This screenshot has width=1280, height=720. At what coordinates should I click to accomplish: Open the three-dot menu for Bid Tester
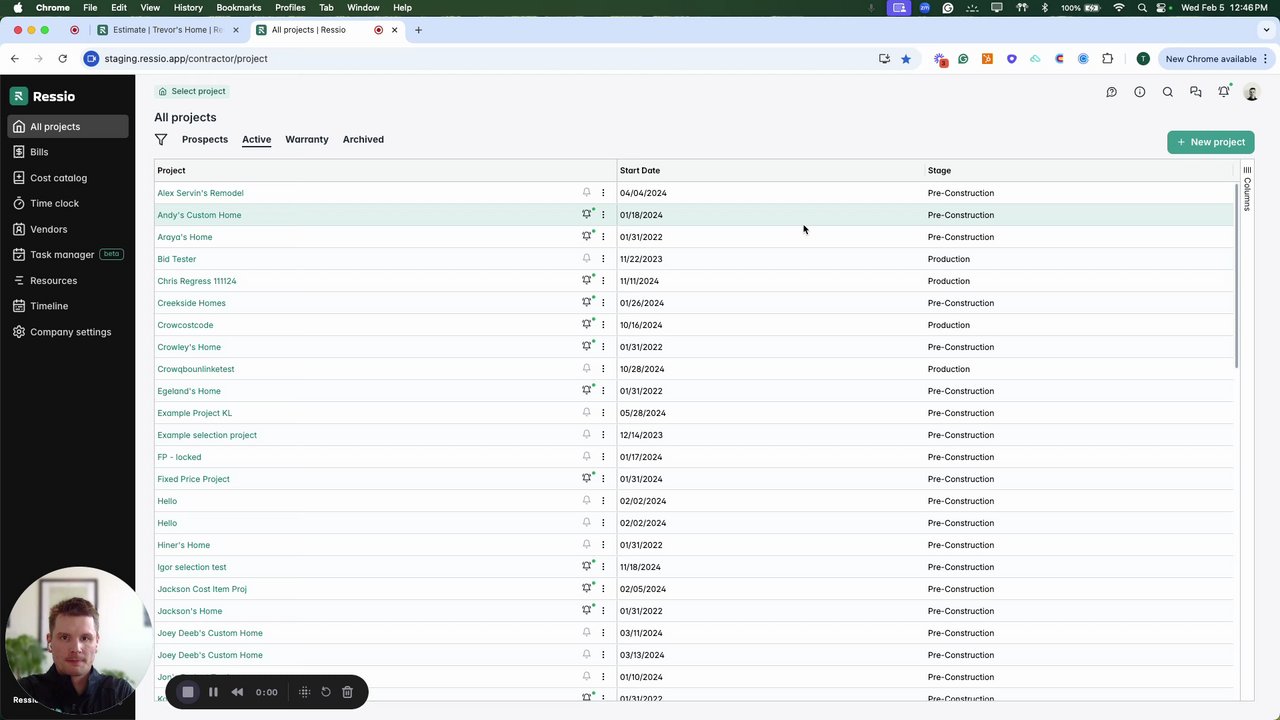pos(603,259)
